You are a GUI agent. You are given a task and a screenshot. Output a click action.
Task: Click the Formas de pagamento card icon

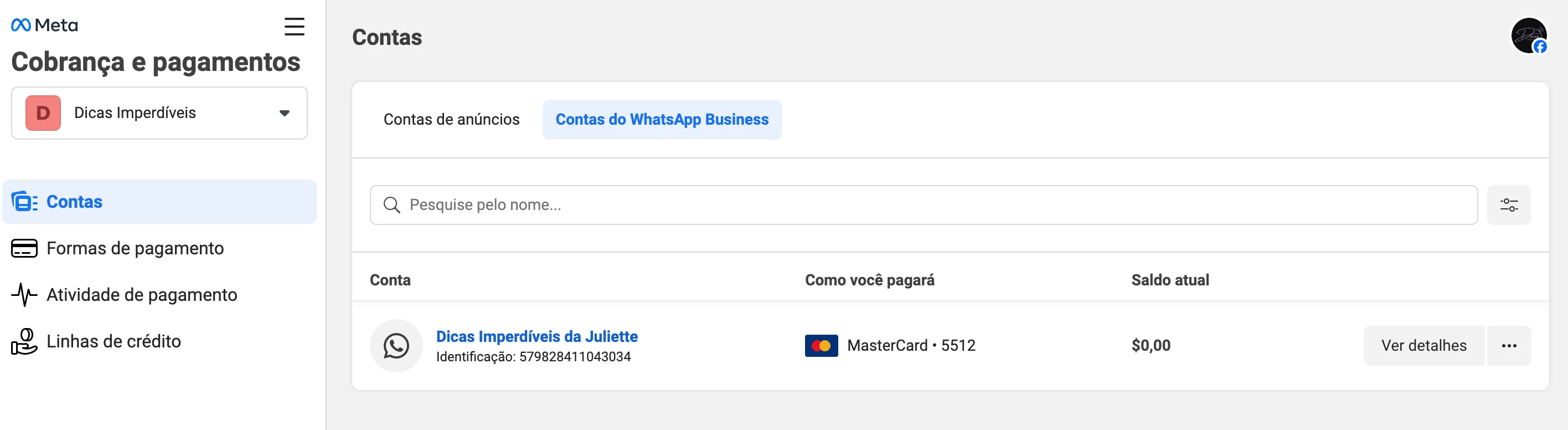point(24,248)
